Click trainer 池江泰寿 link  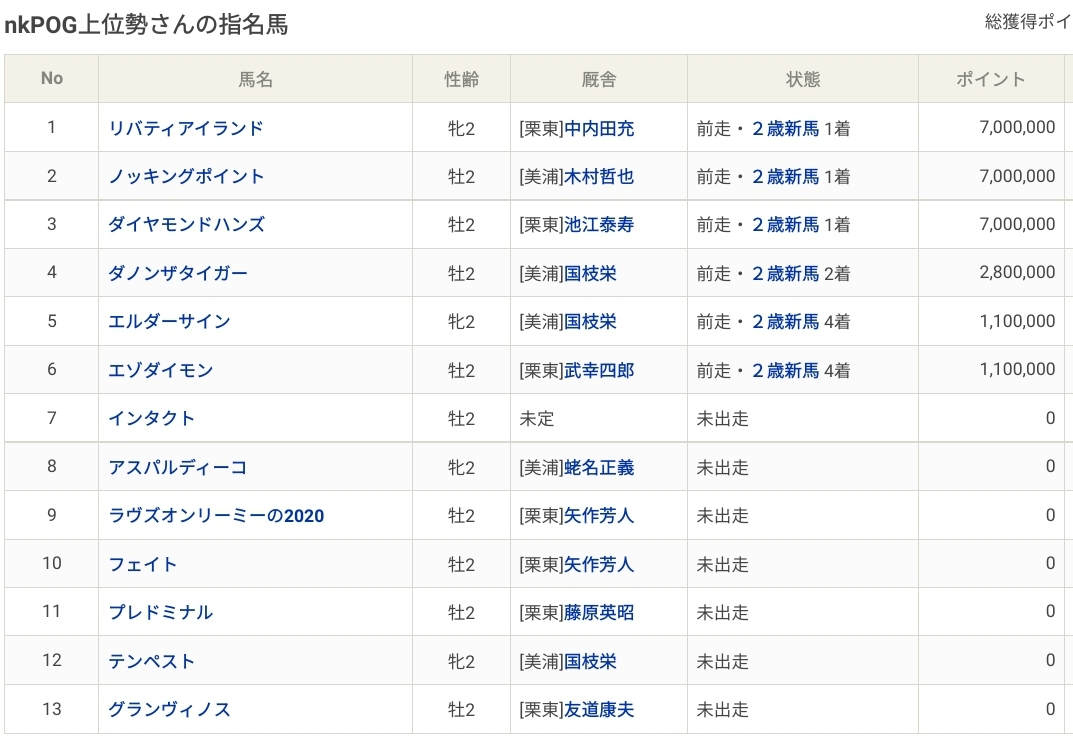click(x=599, y=224)
